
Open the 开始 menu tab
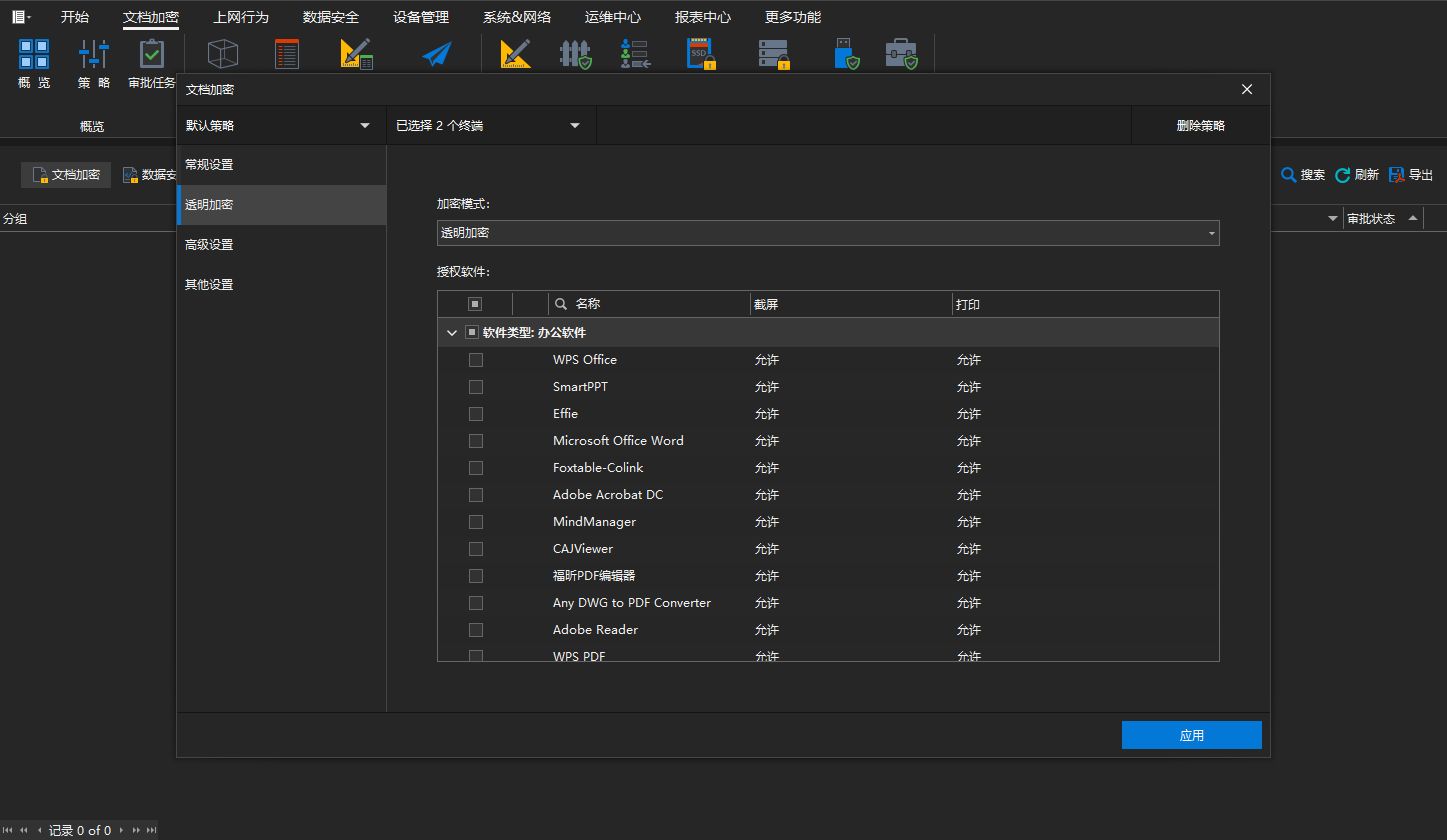(x=75, y=17)
